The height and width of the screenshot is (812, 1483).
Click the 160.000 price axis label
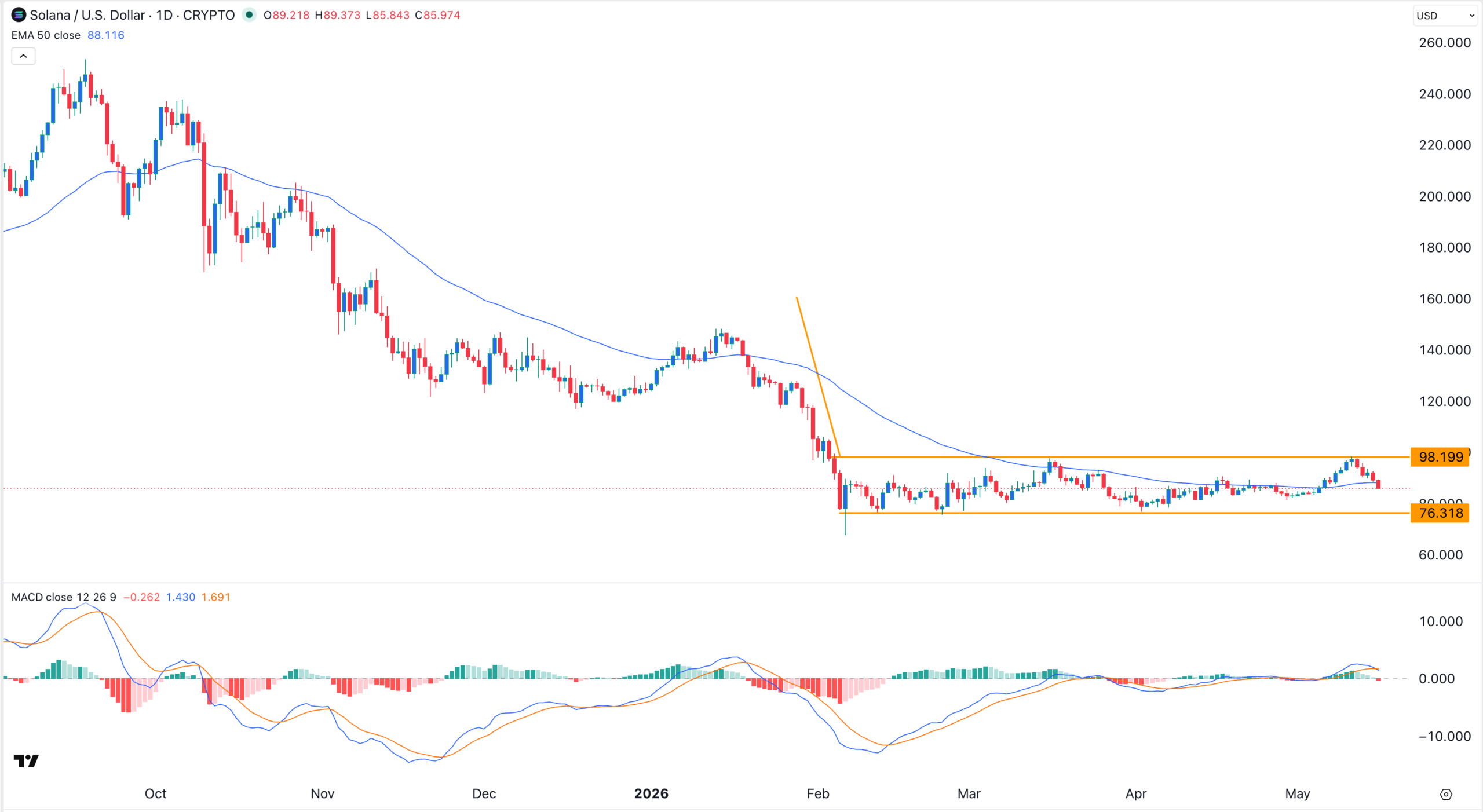pos(1445,299)
